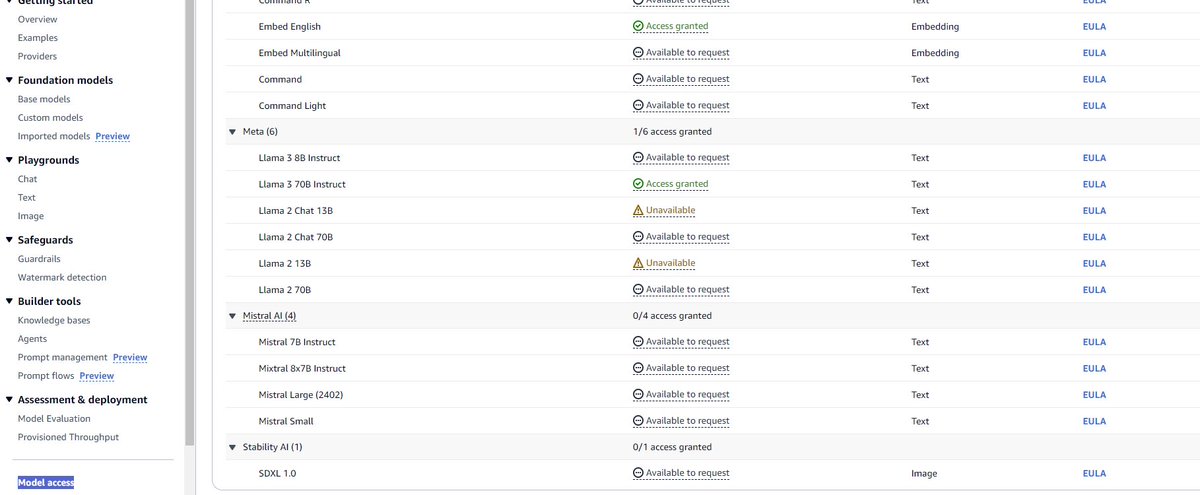Open EULA for Llama 2 13B

tap(1094, 263)
